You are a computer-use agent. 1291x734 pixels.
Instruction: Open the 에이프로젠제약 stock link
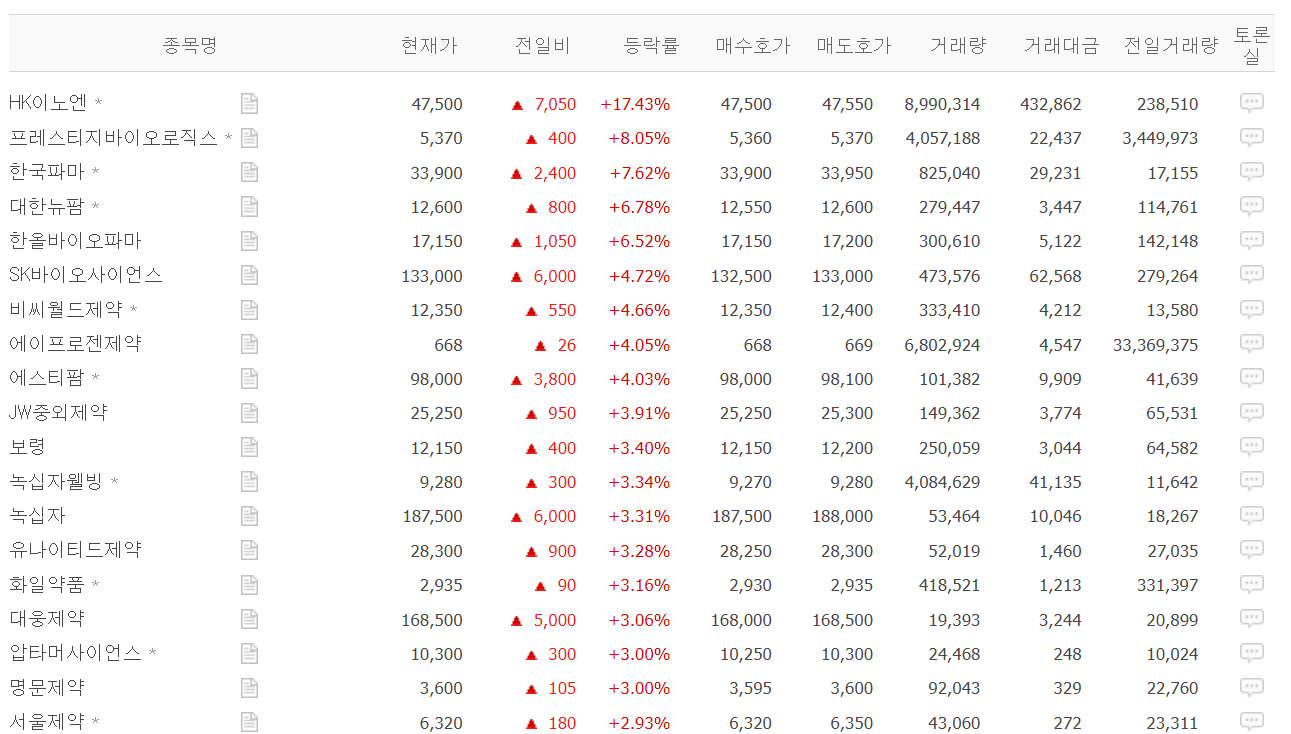click(75, 344)
